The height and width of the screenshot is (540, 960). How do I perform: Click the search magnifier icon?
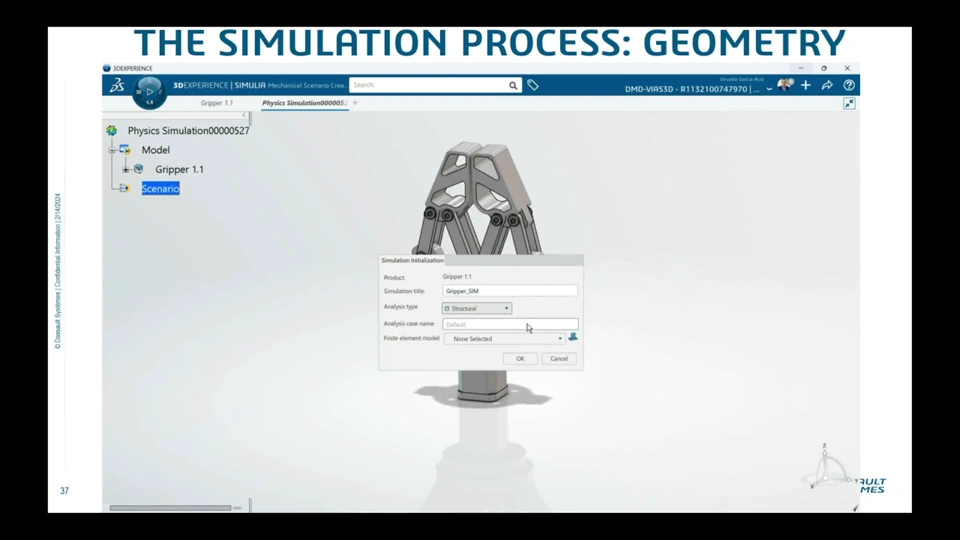[513, 86]
